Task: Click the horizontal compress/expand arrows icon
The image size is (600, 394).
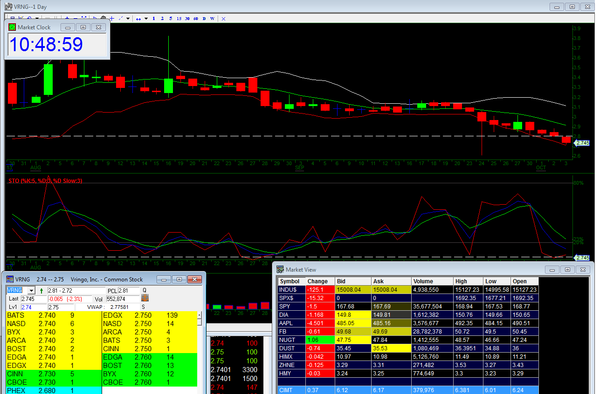Action: [138, 18]
